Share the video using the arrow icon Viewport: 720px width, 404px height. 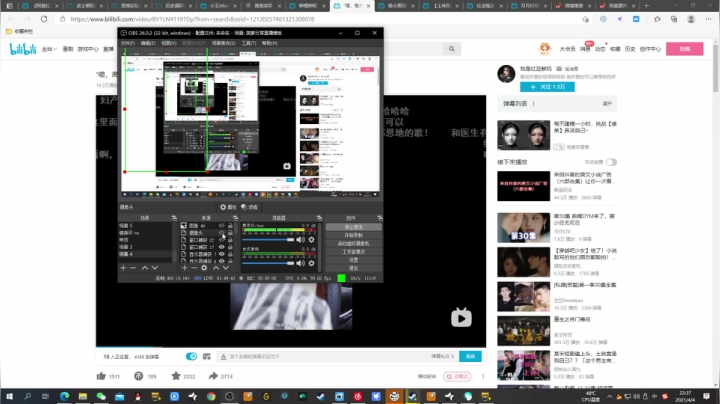[x=213, y=376]
